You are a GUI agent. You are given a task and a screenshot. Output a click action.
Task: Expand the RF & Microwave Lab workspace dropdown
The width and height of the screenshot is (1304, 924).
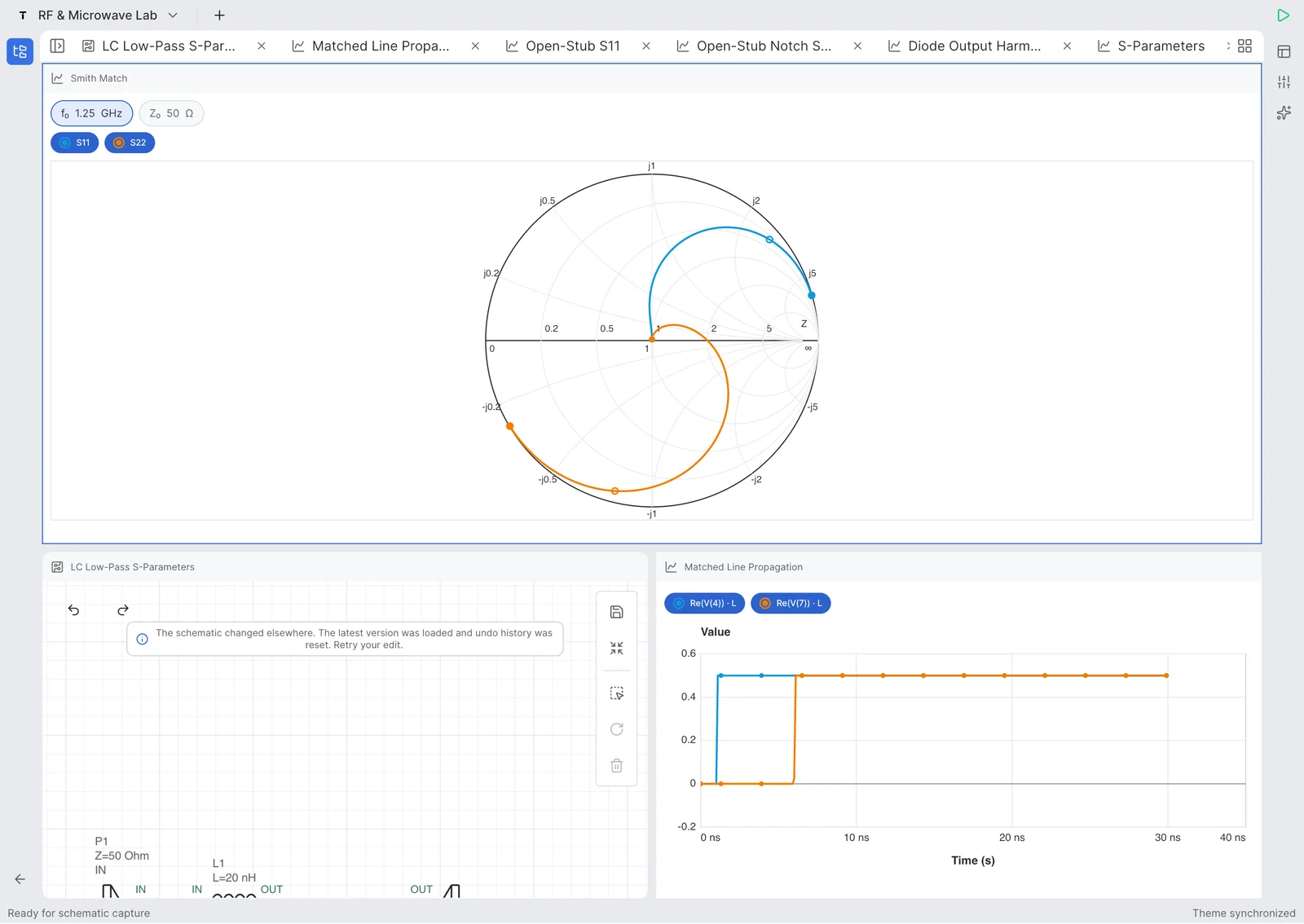click(173, 15)
